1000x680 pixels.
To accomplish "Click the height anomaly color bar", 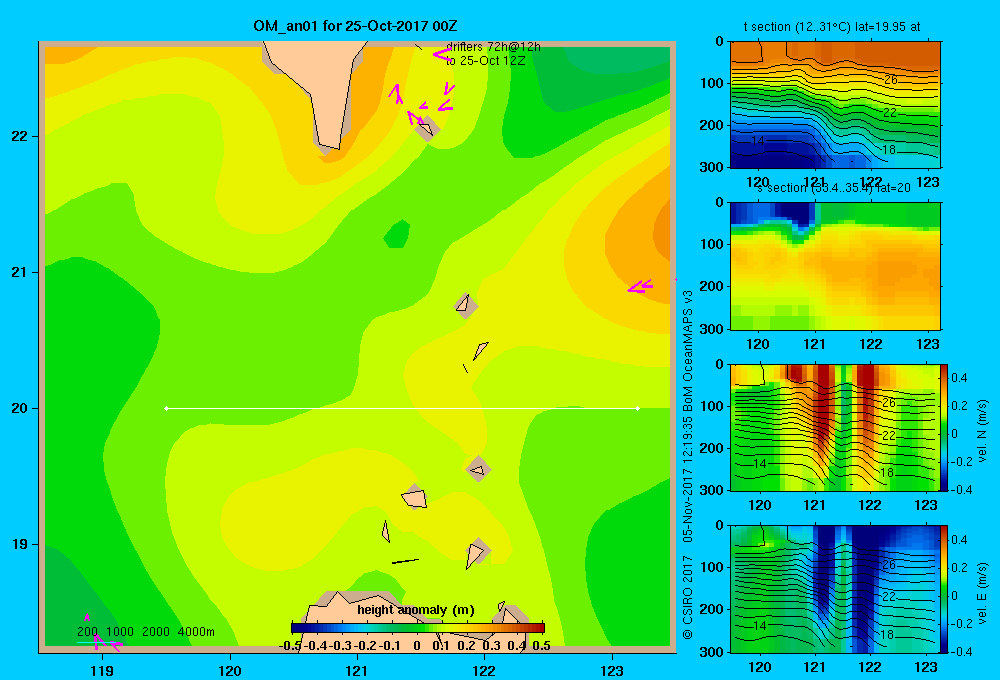I will [x=418, y=628].
